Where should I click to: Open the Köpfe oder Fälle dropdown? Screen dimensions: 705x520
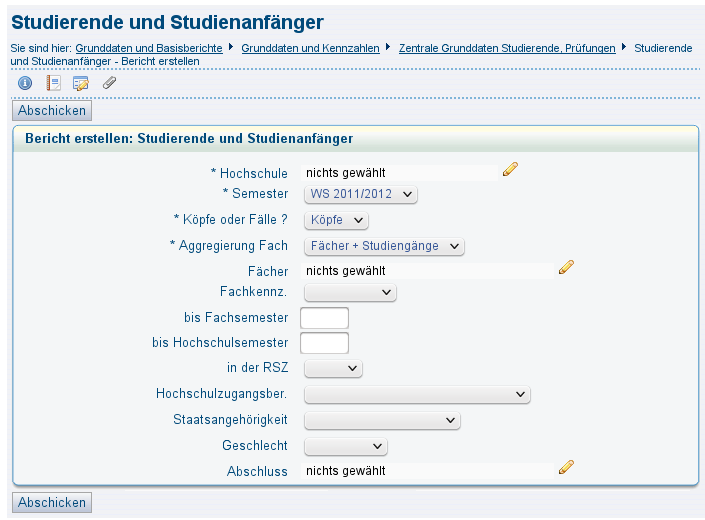point(336,220)
